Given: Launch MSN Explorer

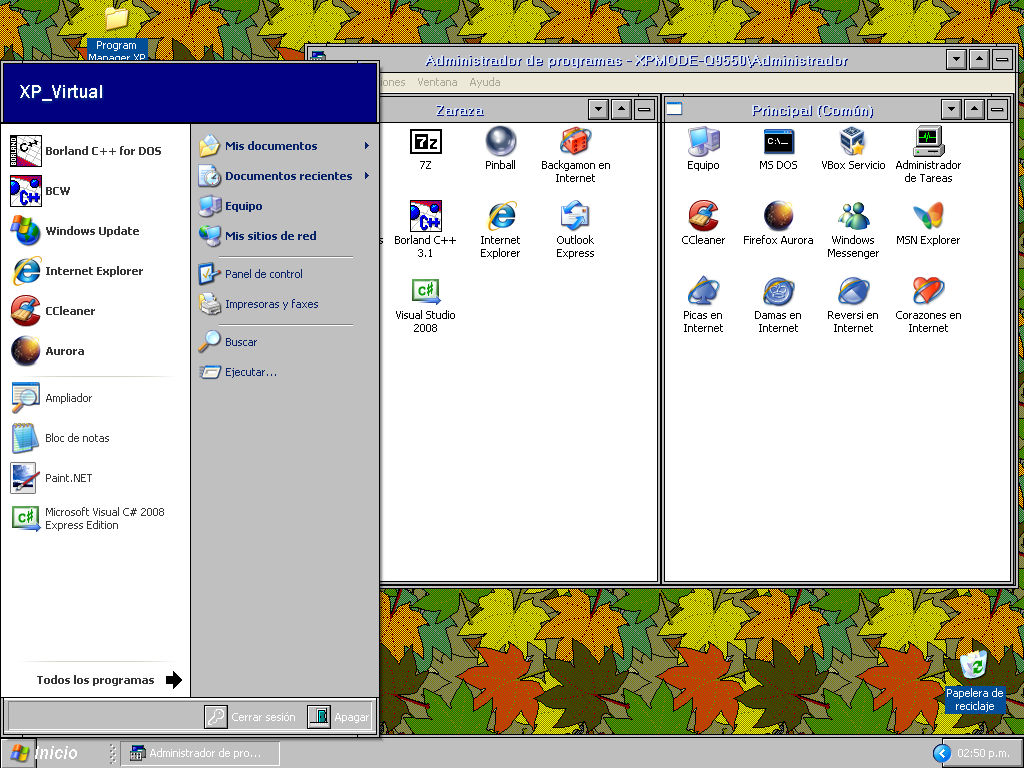Looking at the screenshot, I should point(927,215).
